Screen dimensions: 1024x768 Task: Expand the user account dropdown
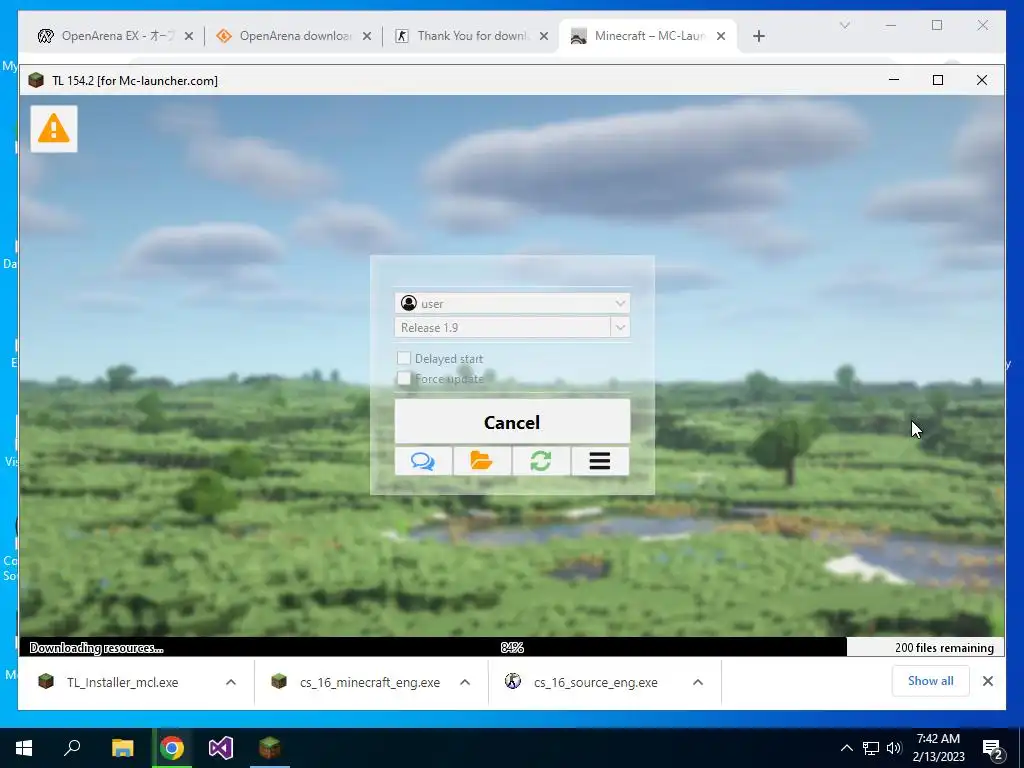coord(620,303)
